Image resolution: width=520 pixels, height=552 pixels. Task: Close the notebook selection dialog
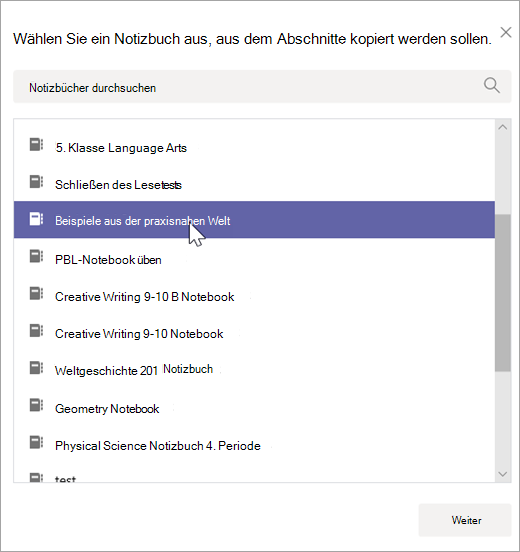coord(506,32)
